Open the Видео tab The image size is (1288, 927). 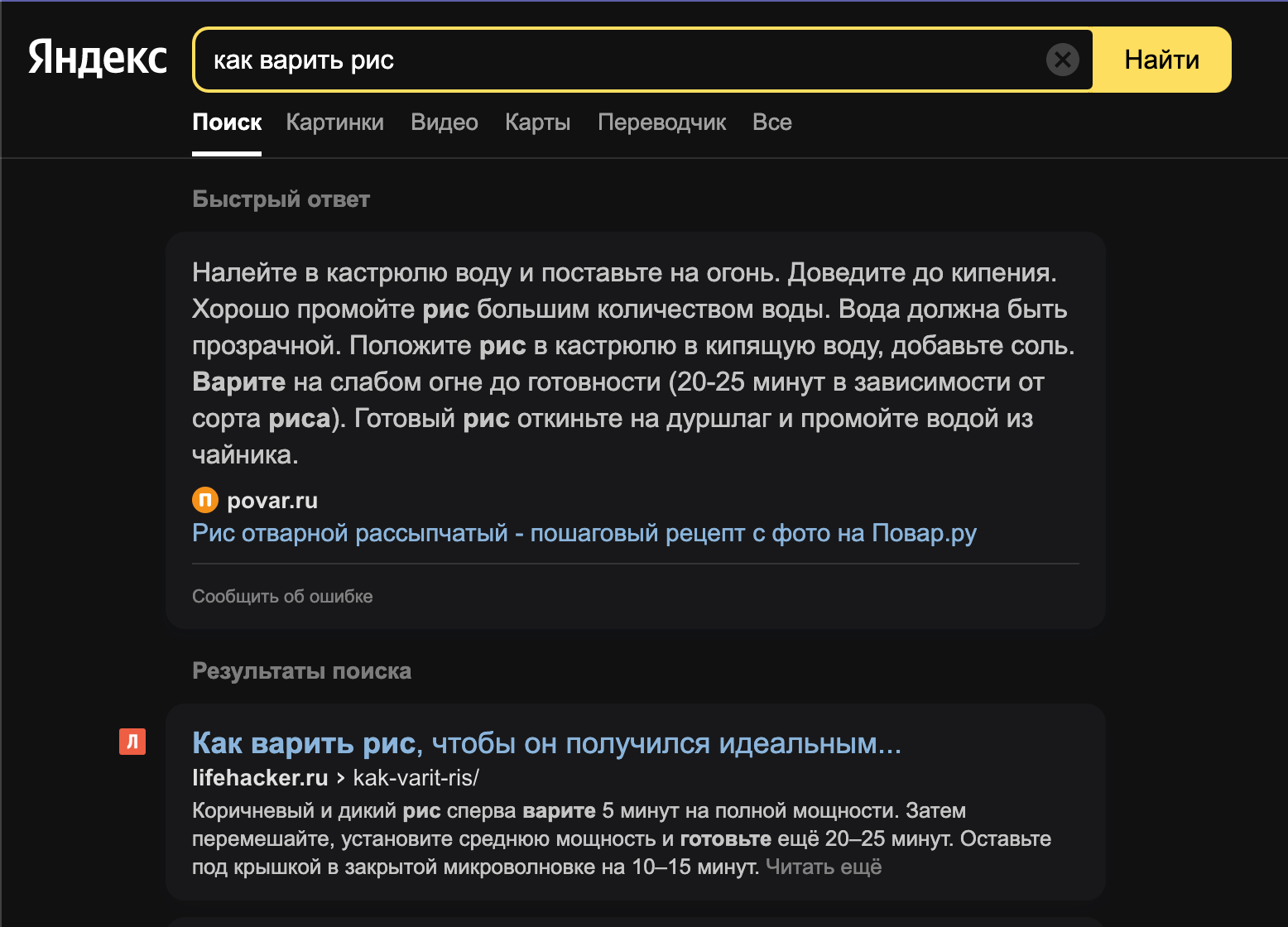445,122
